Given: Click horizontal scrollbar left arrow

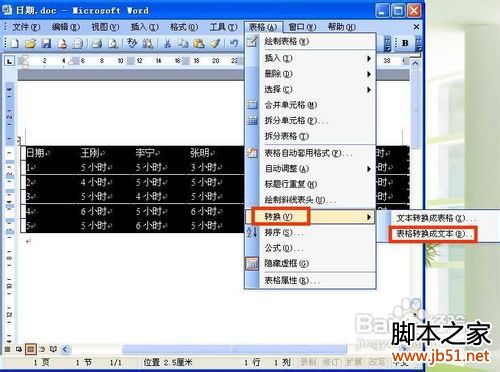Looking at the screenshot, I should point(65,349).
